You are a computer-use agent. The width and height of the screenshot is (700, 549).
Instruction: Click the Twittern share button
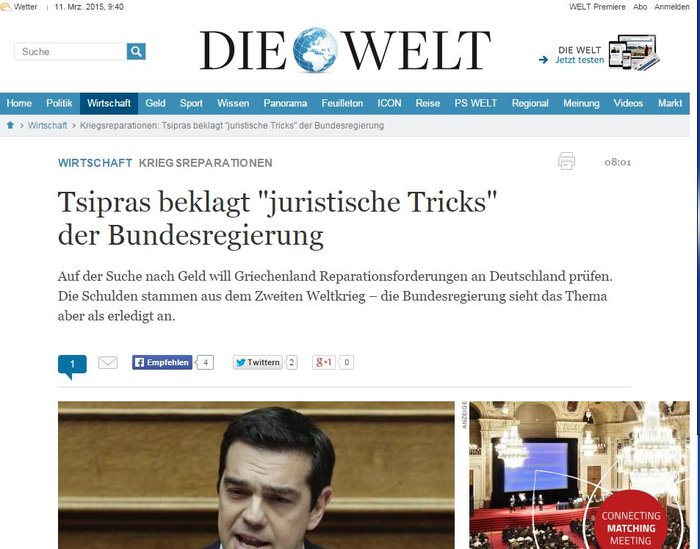point(258,362)
